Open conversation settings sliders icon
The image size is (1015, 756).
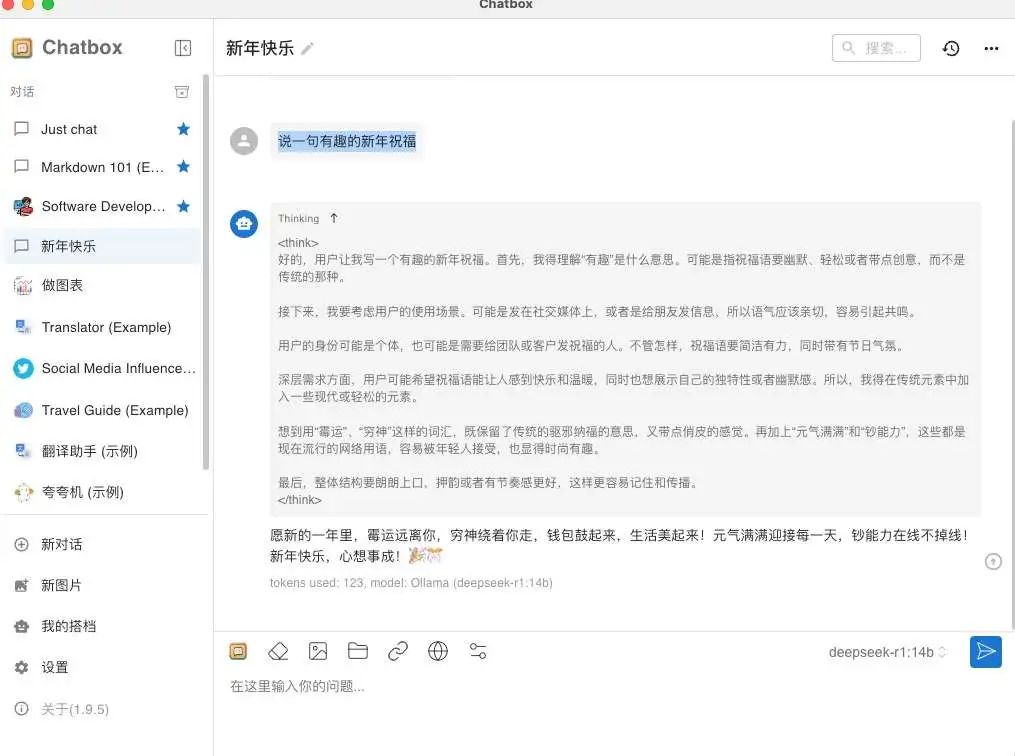pyautogui.click(x=478, y=651)
